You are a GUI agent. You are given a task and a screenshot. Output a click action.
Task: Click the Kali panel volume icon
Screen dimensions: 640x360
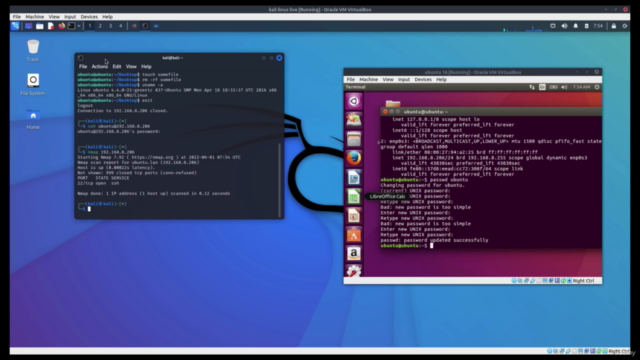[x=564, y=26]
